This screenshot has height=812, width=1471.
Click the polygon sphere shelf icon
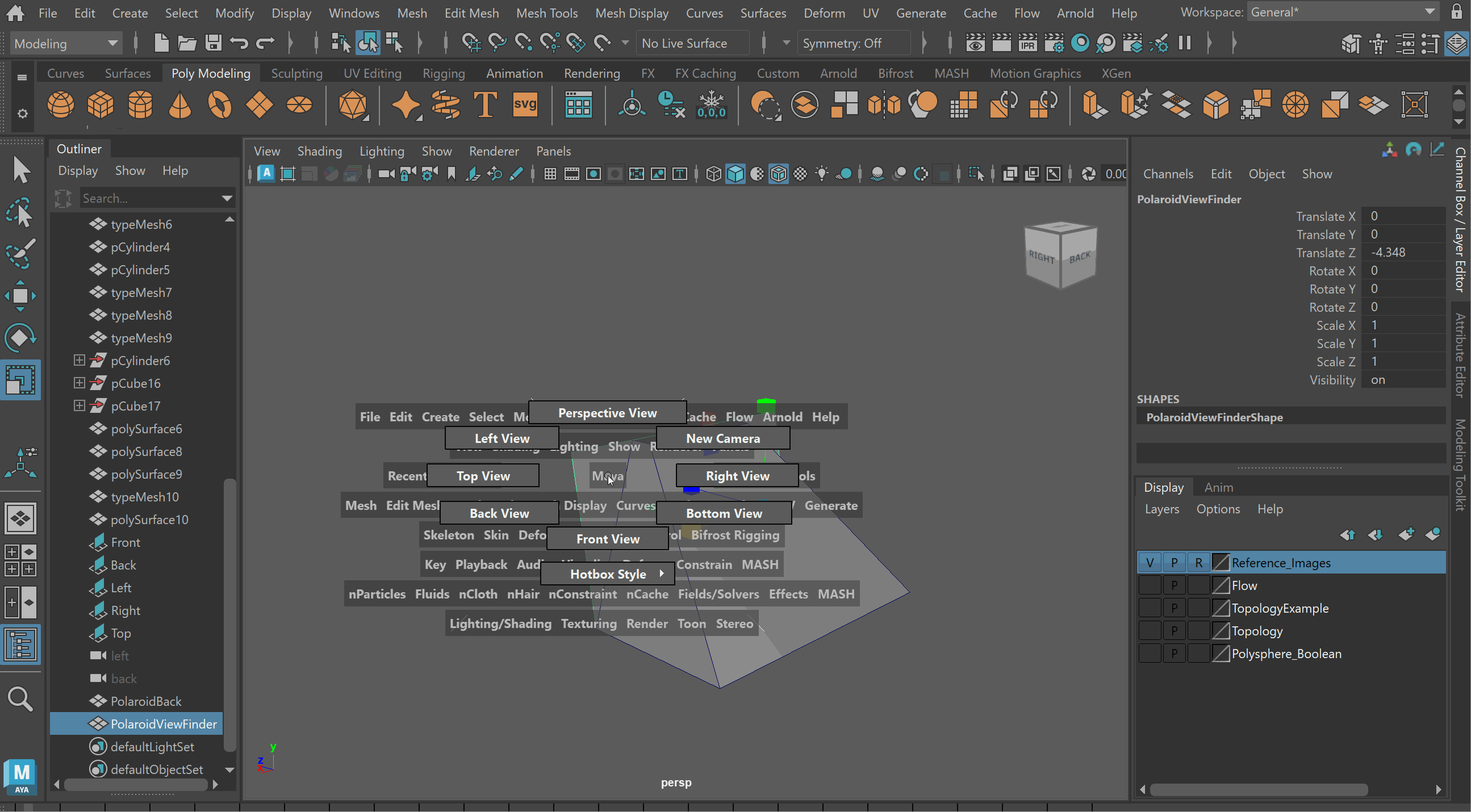pos(61,105)
